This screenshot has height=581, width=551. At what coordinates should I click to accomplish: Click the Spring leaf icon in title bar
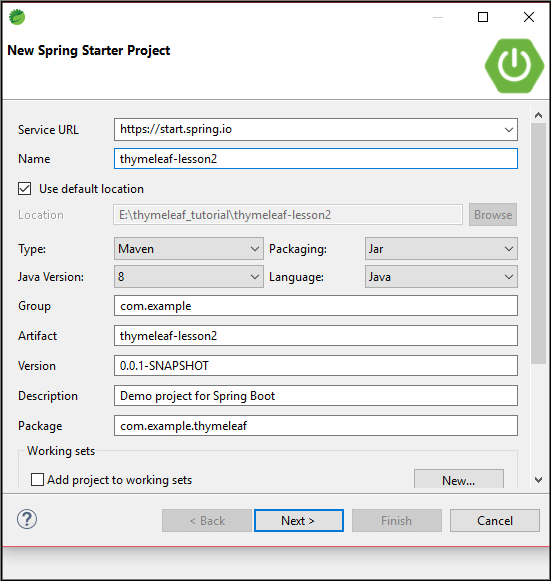(17, 17)
